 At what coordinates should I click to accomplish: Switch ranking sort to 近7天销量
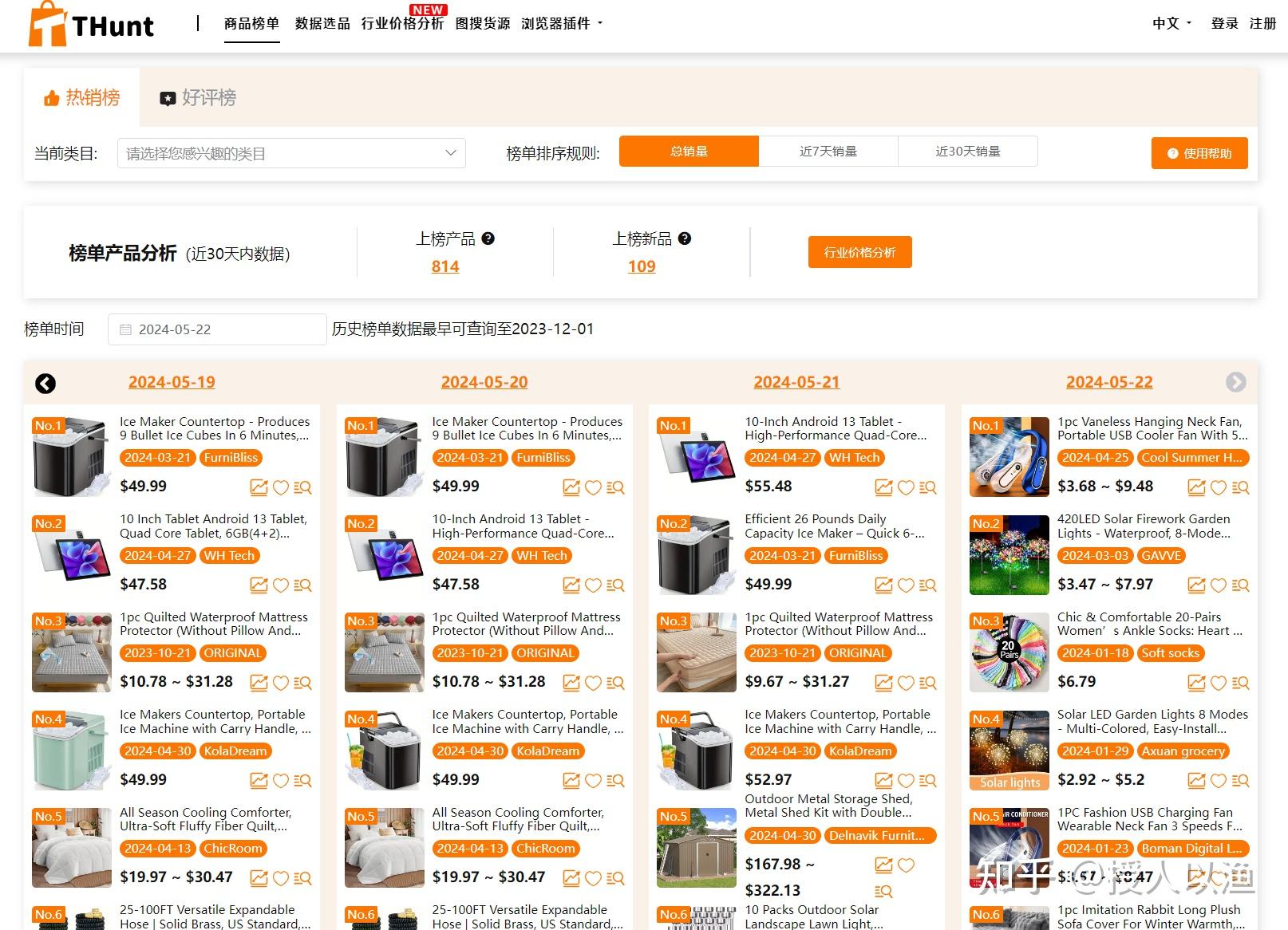click(x=828, y=151)
